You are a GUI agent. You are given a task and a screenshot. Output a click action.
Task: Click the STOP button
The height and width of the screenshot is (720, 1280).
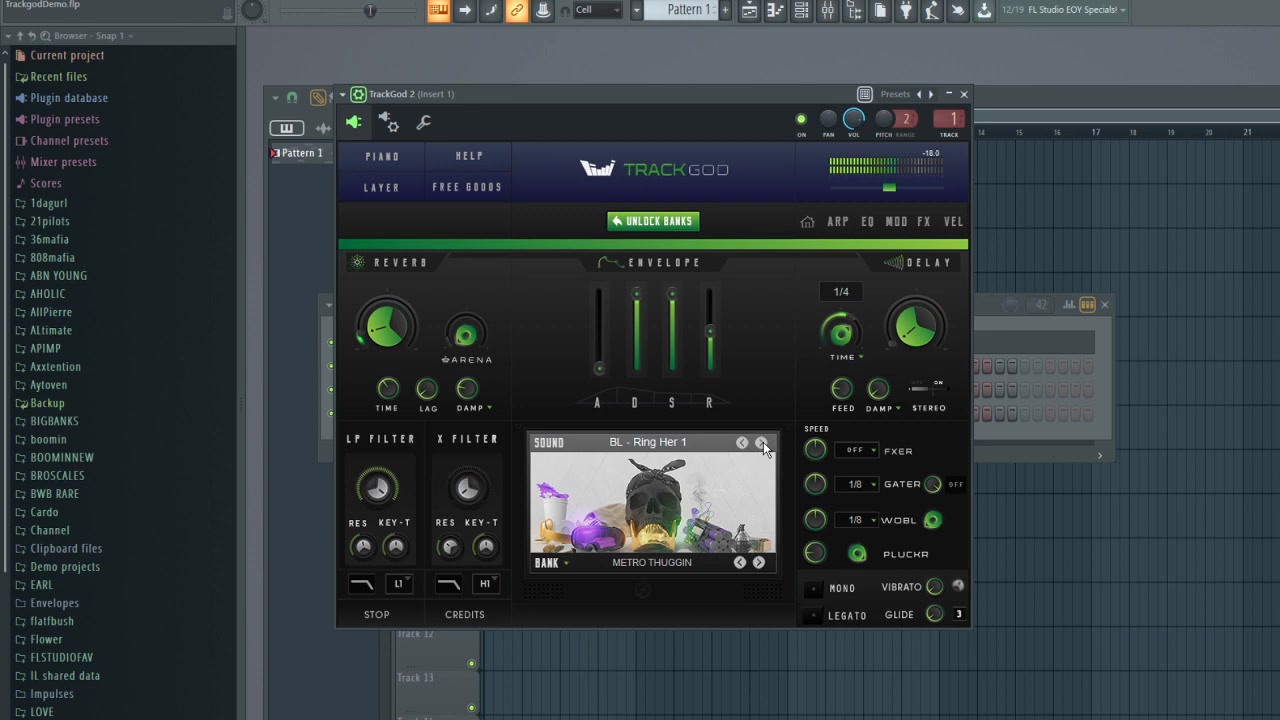[377, 615]
